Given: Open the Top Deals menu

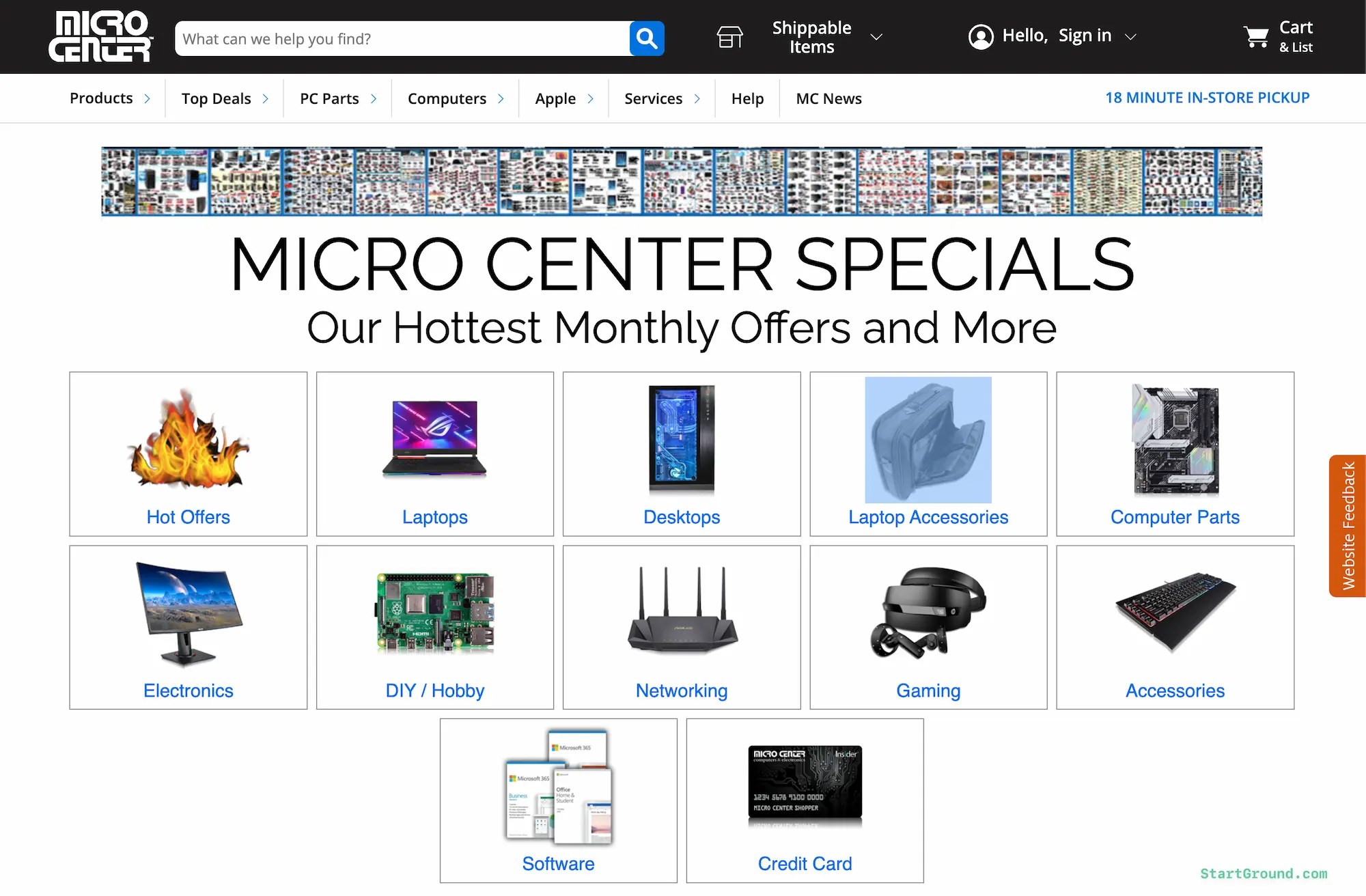Looking at the screenshot, I should (216, 99).
